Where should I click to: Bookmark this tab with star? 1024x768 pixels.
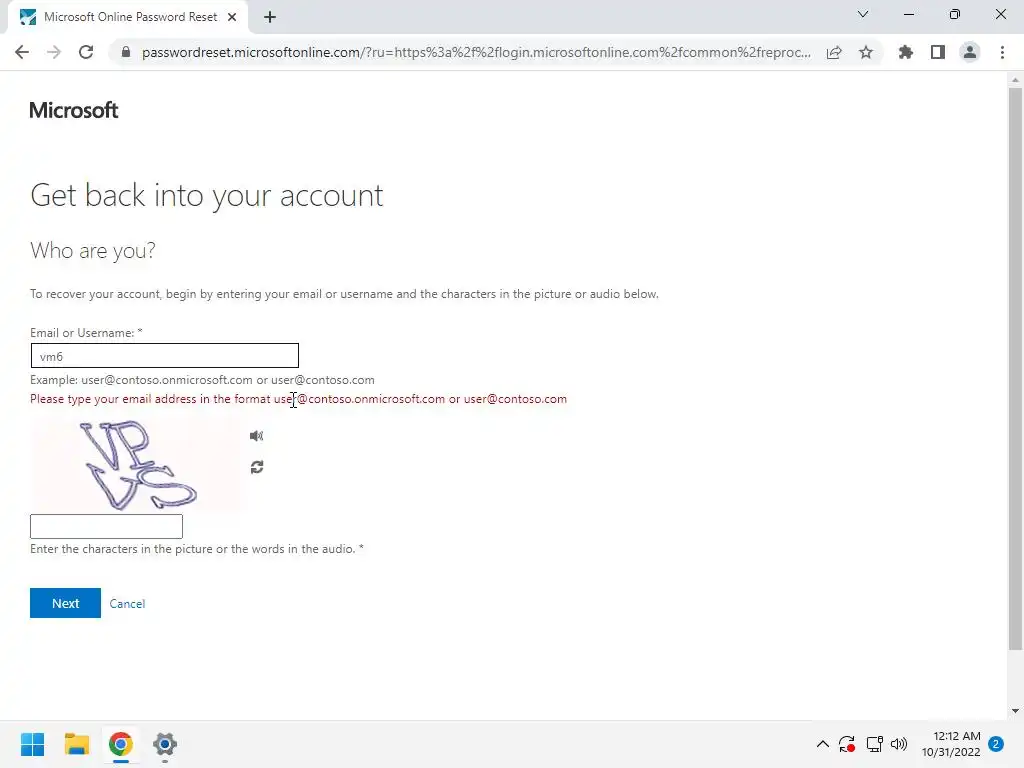866,52
